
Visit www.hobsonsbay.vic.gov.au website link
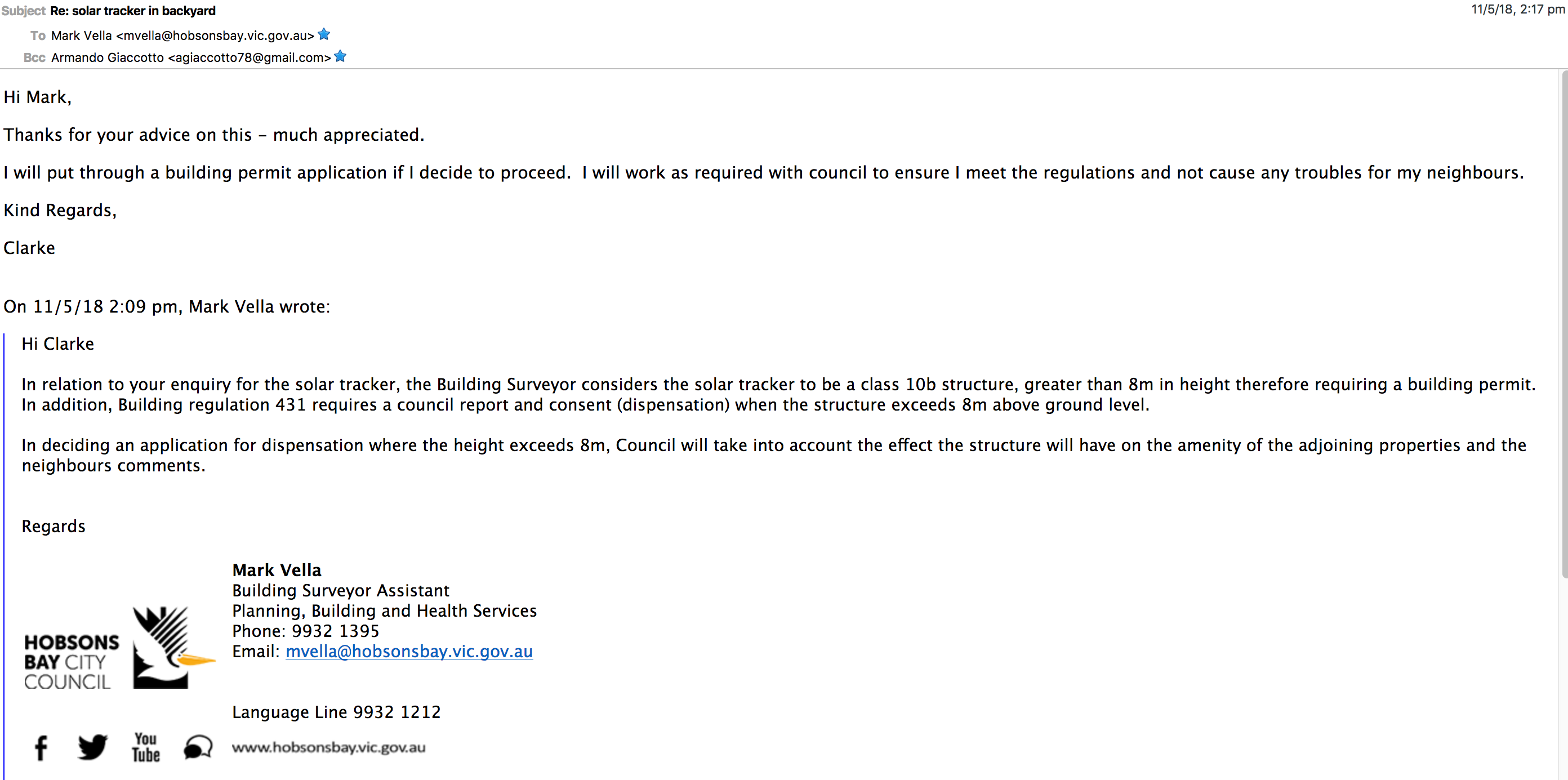329,747
